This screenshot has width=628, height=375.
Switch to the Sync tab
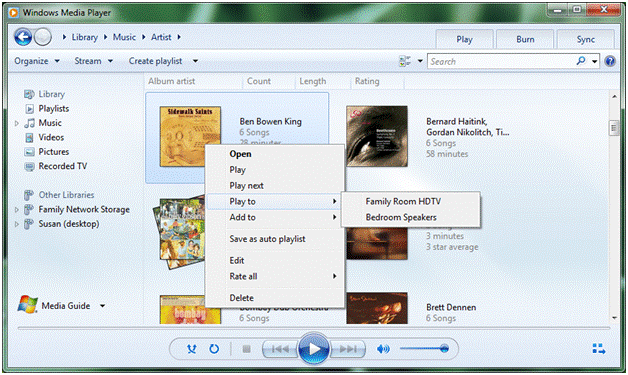tap(586, 39)
